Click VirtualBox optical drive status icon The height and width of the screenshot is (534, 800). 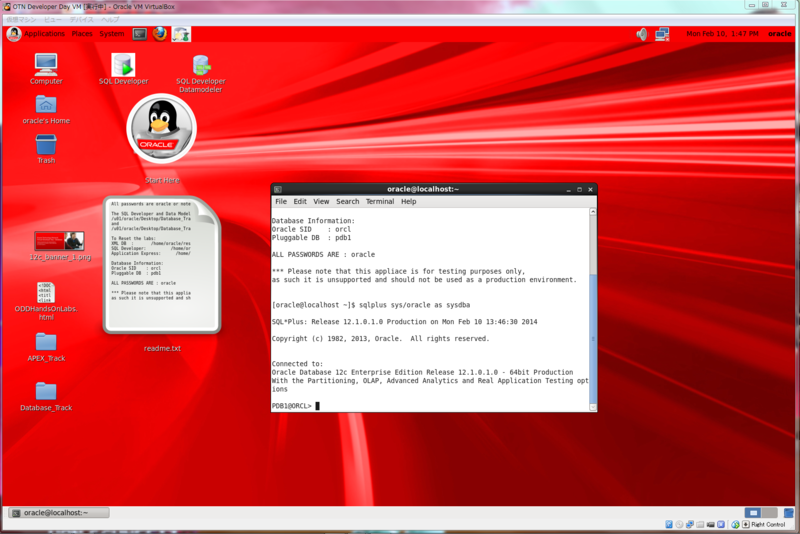coord(679,524)
